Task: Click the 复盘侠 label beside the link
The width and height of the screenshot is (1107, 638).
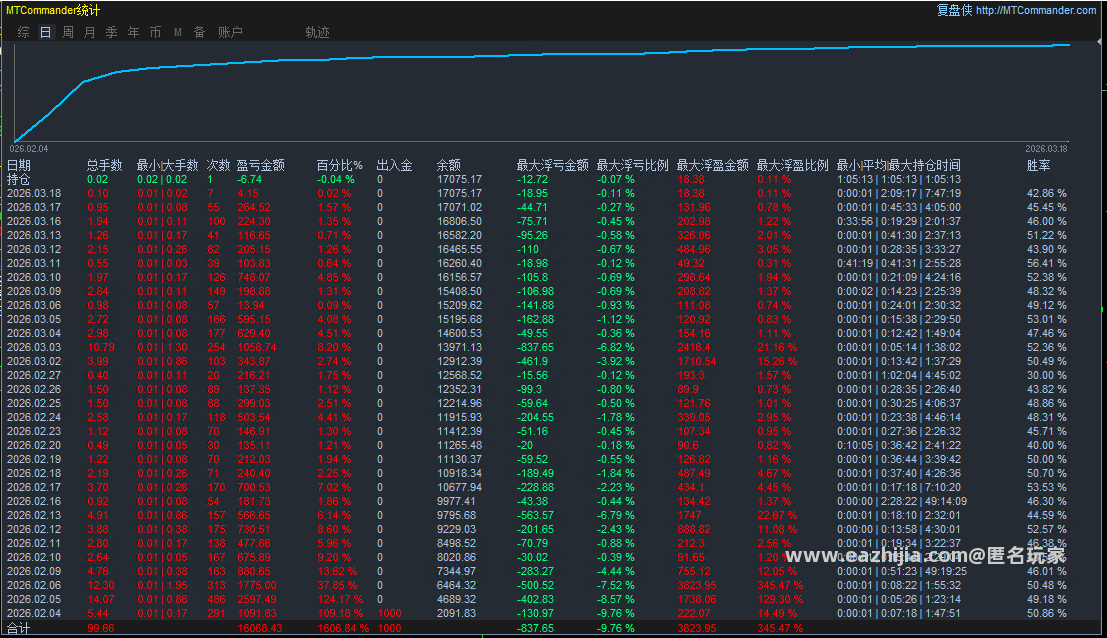Action: [x=954, y=10]
